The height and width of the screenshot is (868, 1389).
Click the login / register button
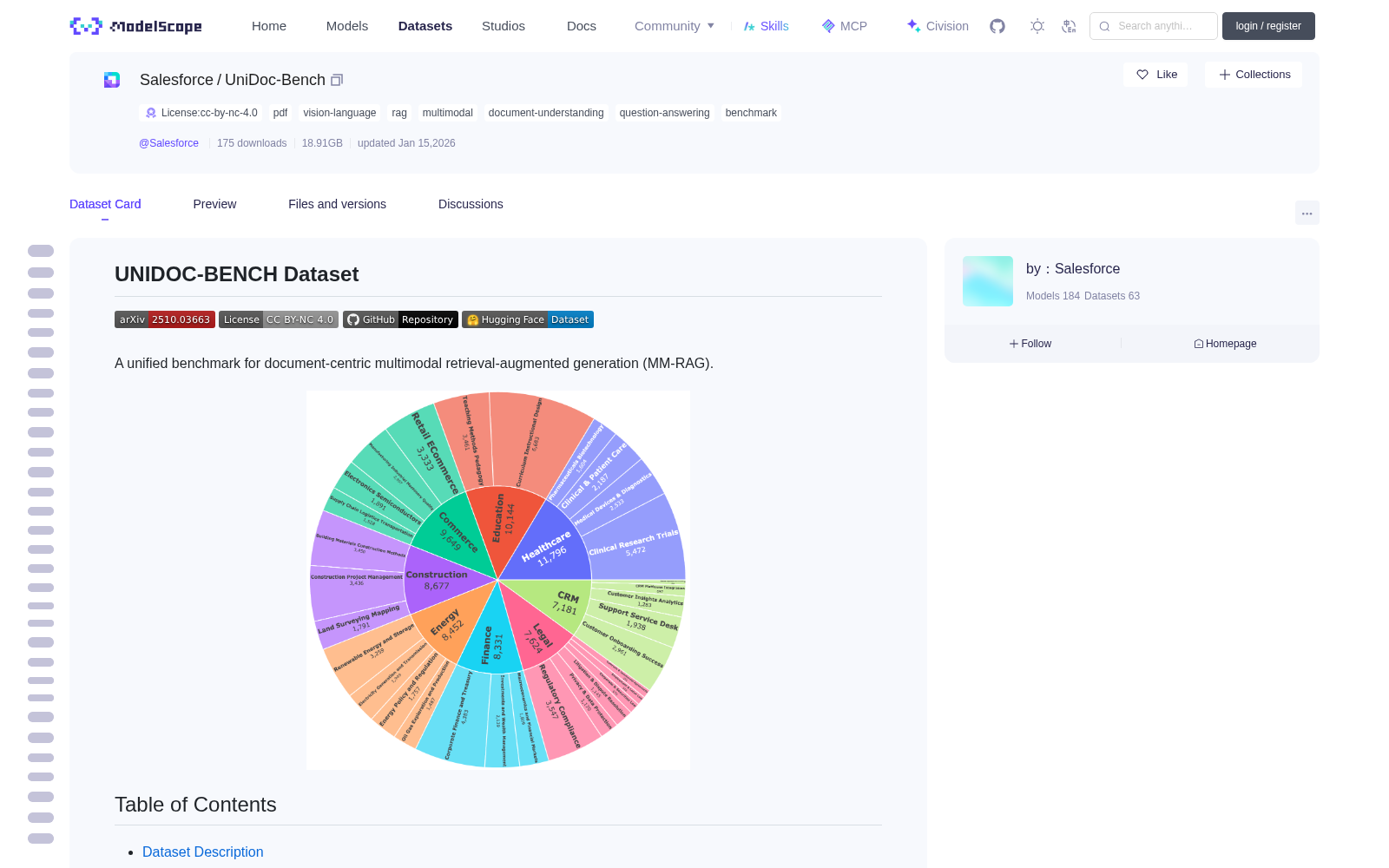[1268, 26]
